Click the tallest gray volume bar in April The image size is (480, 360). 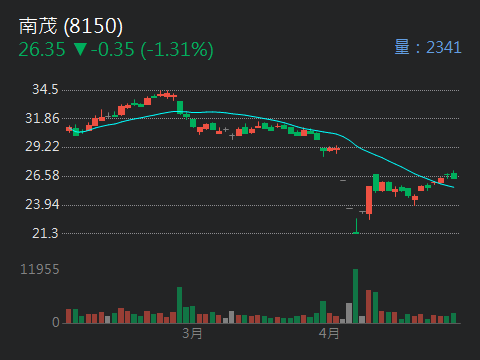click(349, 313)
